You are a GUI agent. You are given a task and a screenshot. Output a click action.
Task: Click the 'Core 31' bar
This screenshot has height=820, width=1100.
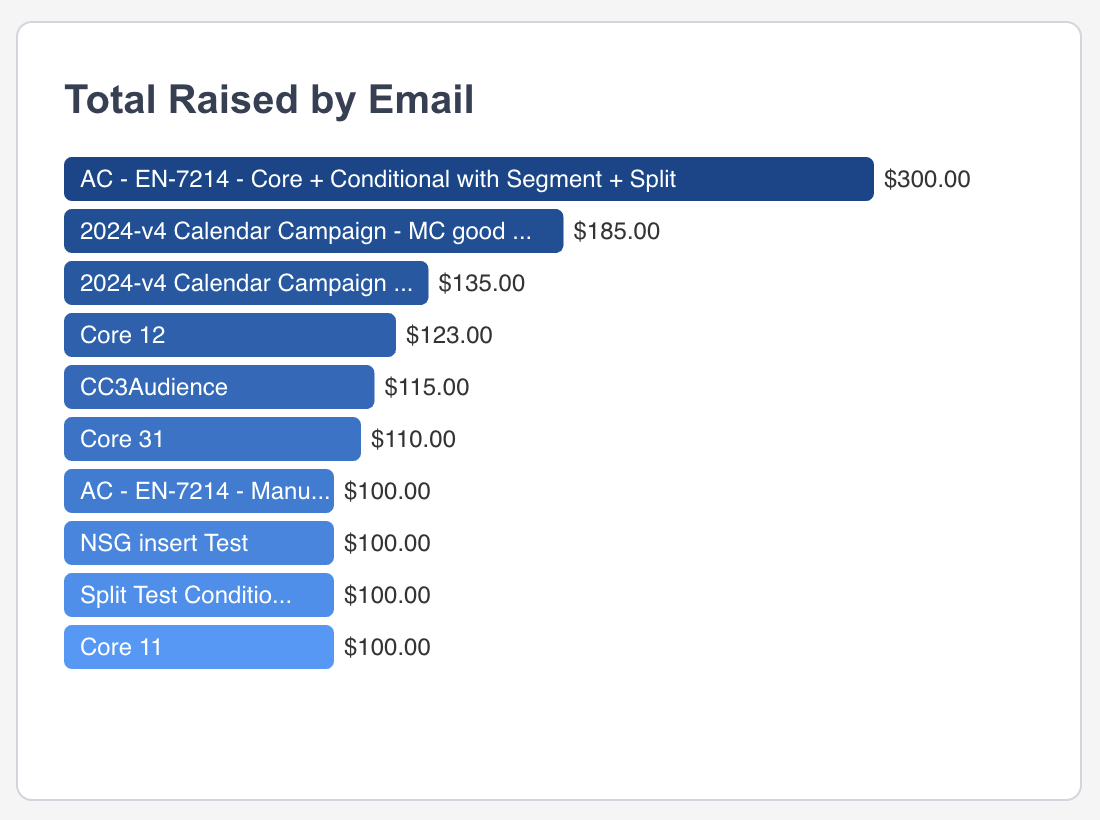[x=212, y=439]
